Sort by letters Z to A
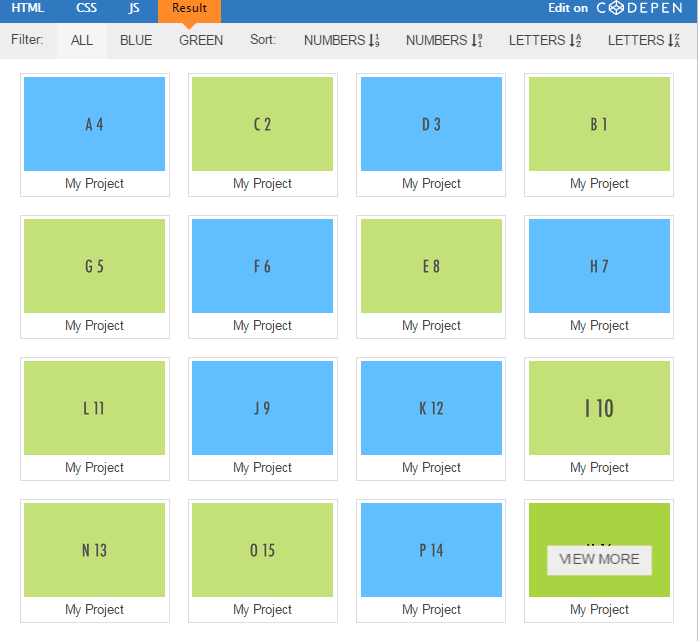The width and height of the screenshot is (700, 641). point(644,41)
